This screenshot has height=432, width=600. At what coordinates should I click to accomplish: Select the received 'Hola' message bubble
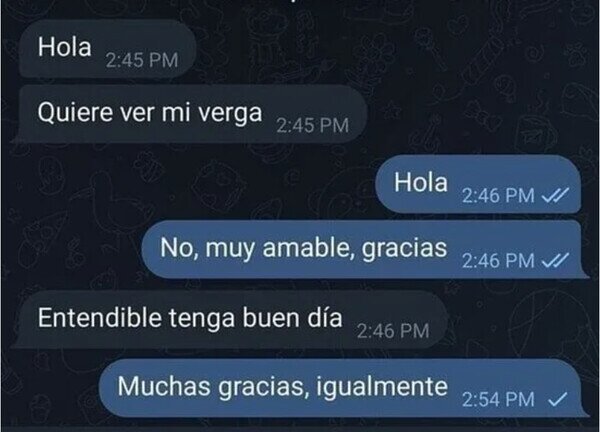tap(107, 49)
